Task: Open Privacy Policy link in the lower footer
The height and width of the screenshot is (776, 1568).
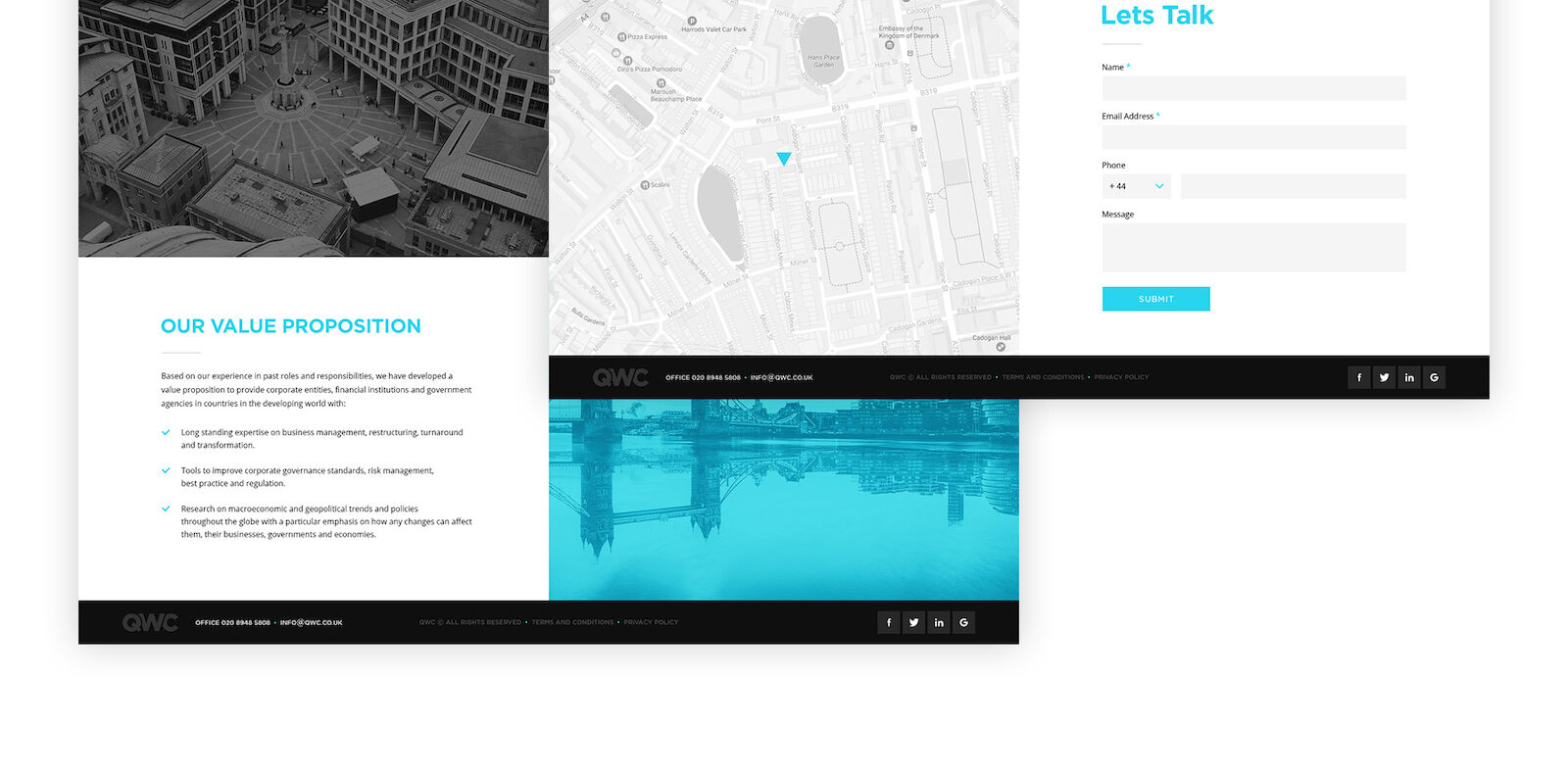Action: tap(651, 622)
